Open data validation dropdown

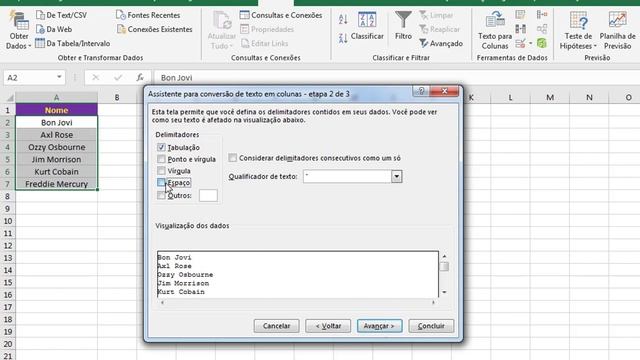coord(530,43)
